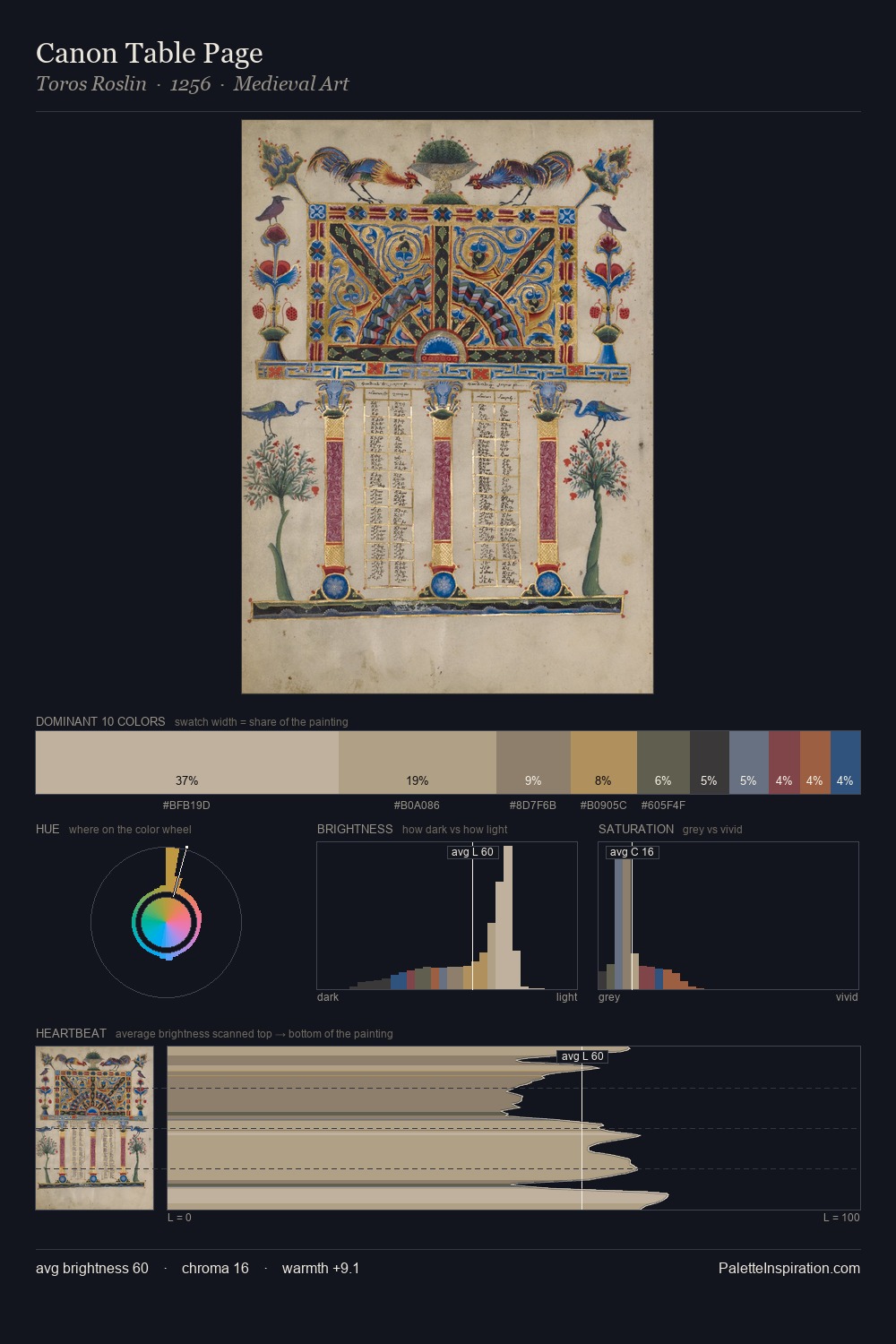Click 'Medieval Art' in the subtitle
Screen dimensions: 896x1344
click(291, 84)
